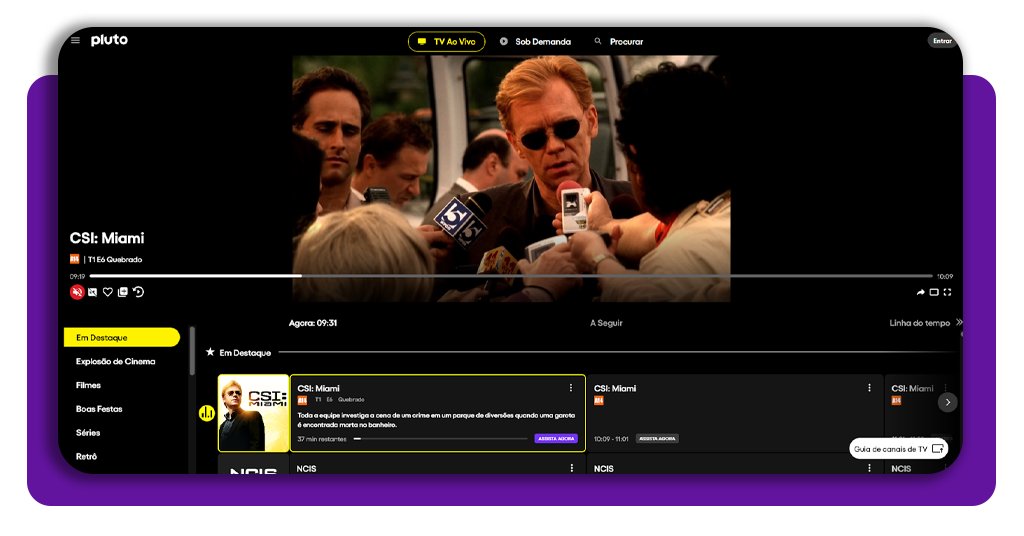Image resolution: width=1024 pixels, height=536 pixels.
Task: Switch the player to theater mode
Action: [934, 292]
